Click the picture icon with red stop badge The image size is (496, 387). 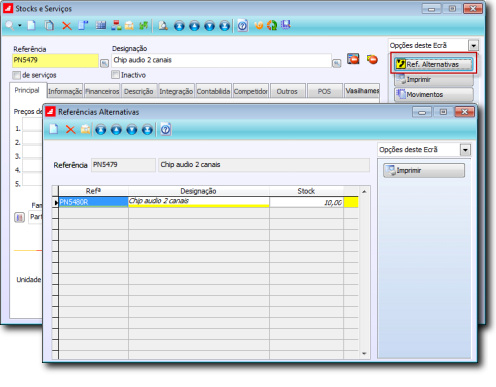click(x=353, y=59)
